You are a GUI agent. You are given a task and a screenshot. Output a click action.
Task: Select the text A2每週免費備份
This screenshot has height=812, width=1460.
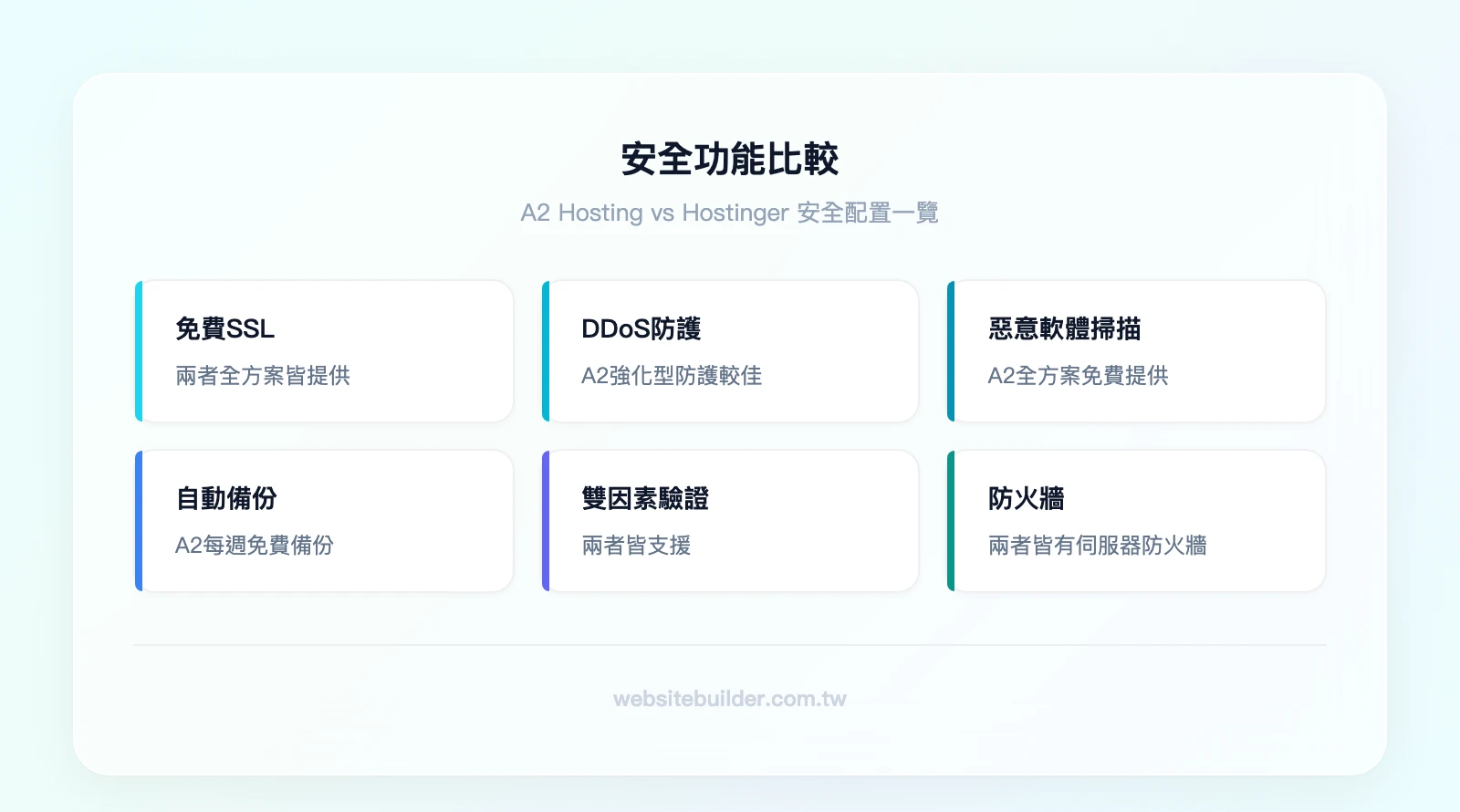255,546
